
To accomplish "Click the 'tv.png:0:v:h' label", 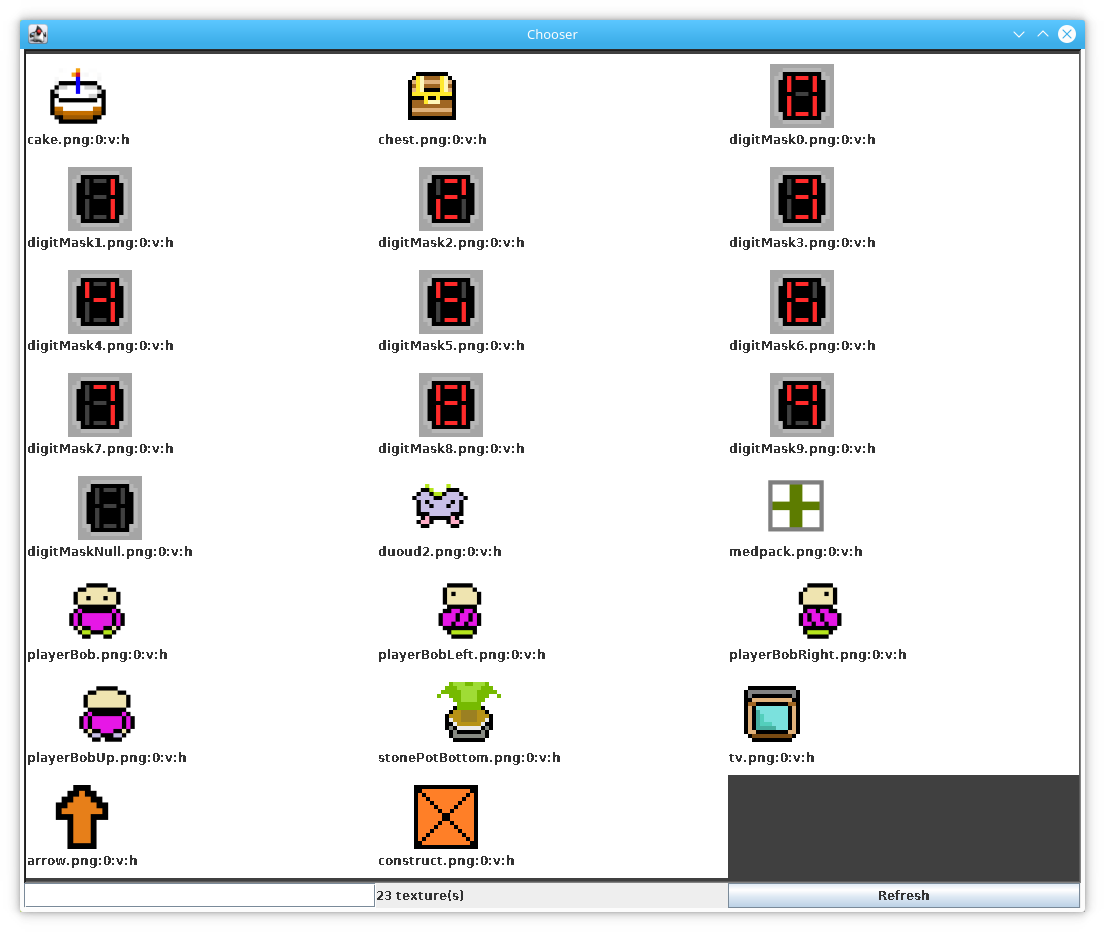I will (x=772, y=757).
